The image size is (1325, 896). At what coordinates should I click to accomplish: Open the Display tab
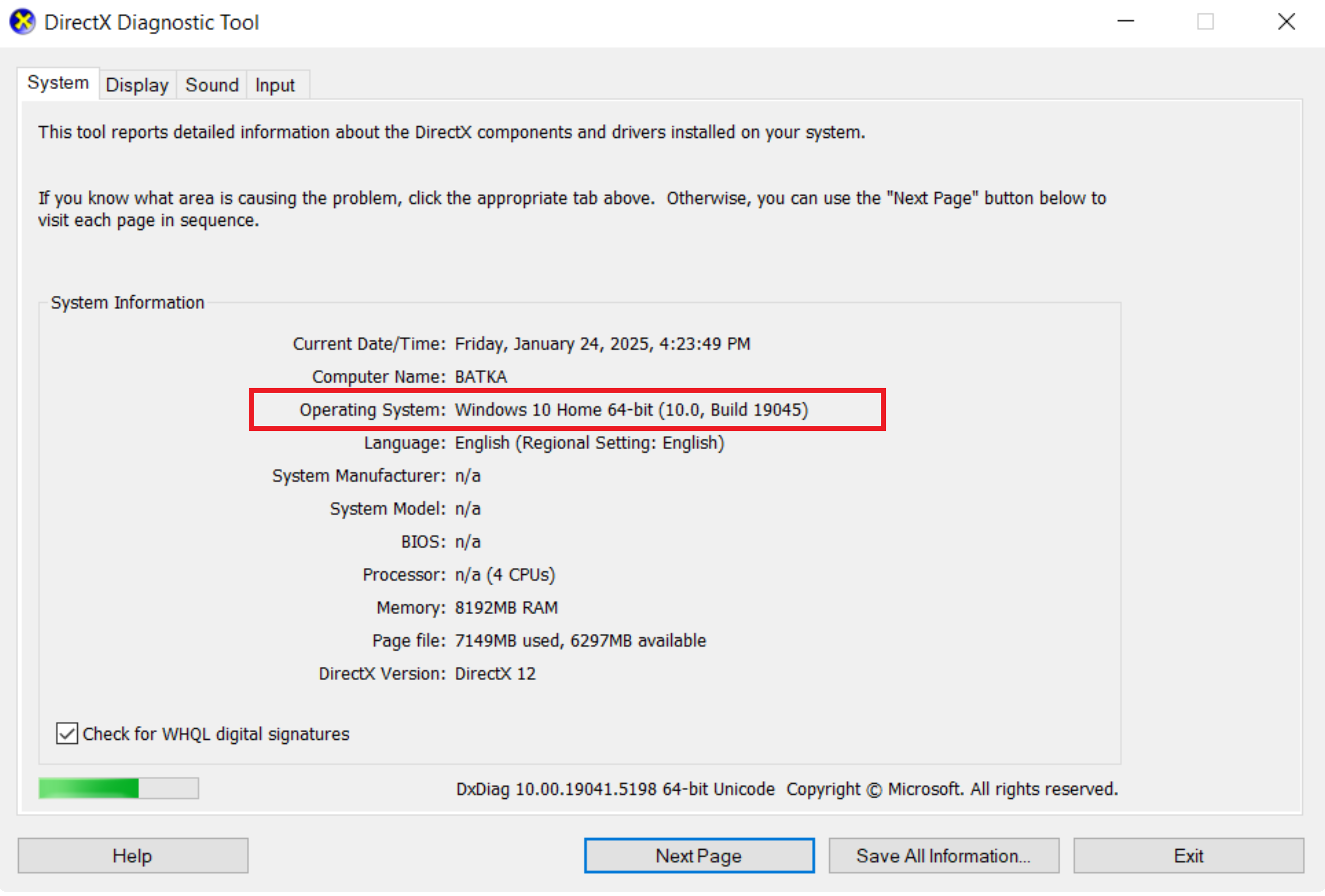[x=137, y=86]
